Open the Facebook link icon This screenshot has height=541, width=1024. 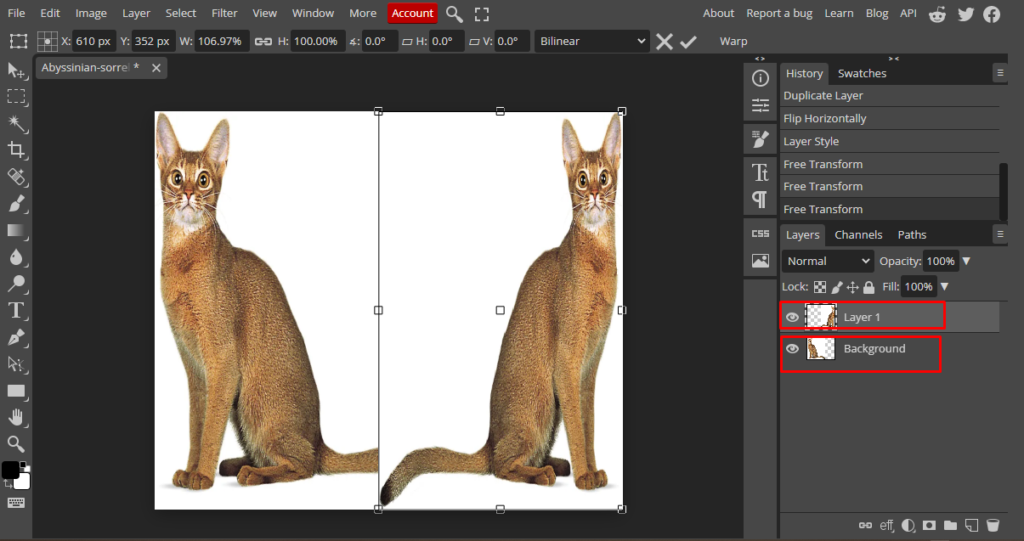pos(991,14)
